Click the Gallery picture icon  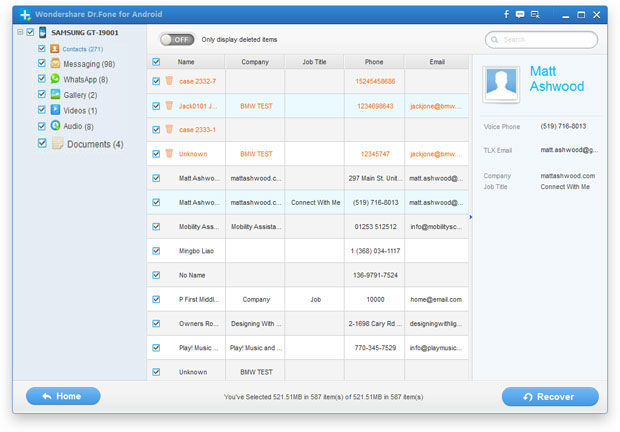tap(55, 94)
